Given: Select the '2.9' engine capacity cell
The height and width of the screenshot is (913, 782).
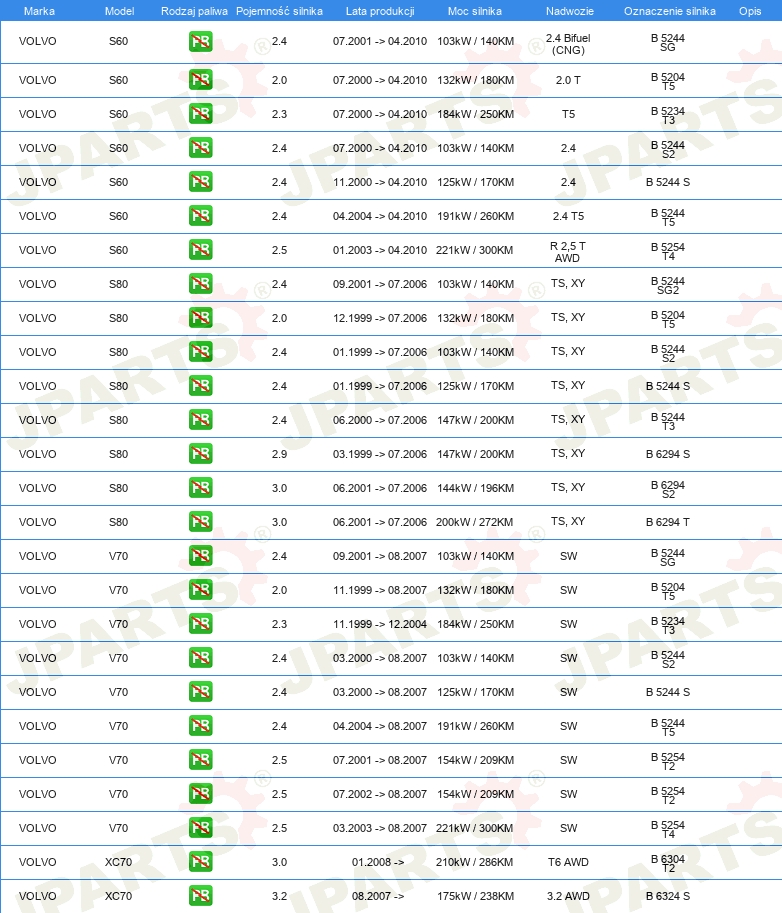Looking at the screenshot, I should pyautogui.click(x=279, y=454).
